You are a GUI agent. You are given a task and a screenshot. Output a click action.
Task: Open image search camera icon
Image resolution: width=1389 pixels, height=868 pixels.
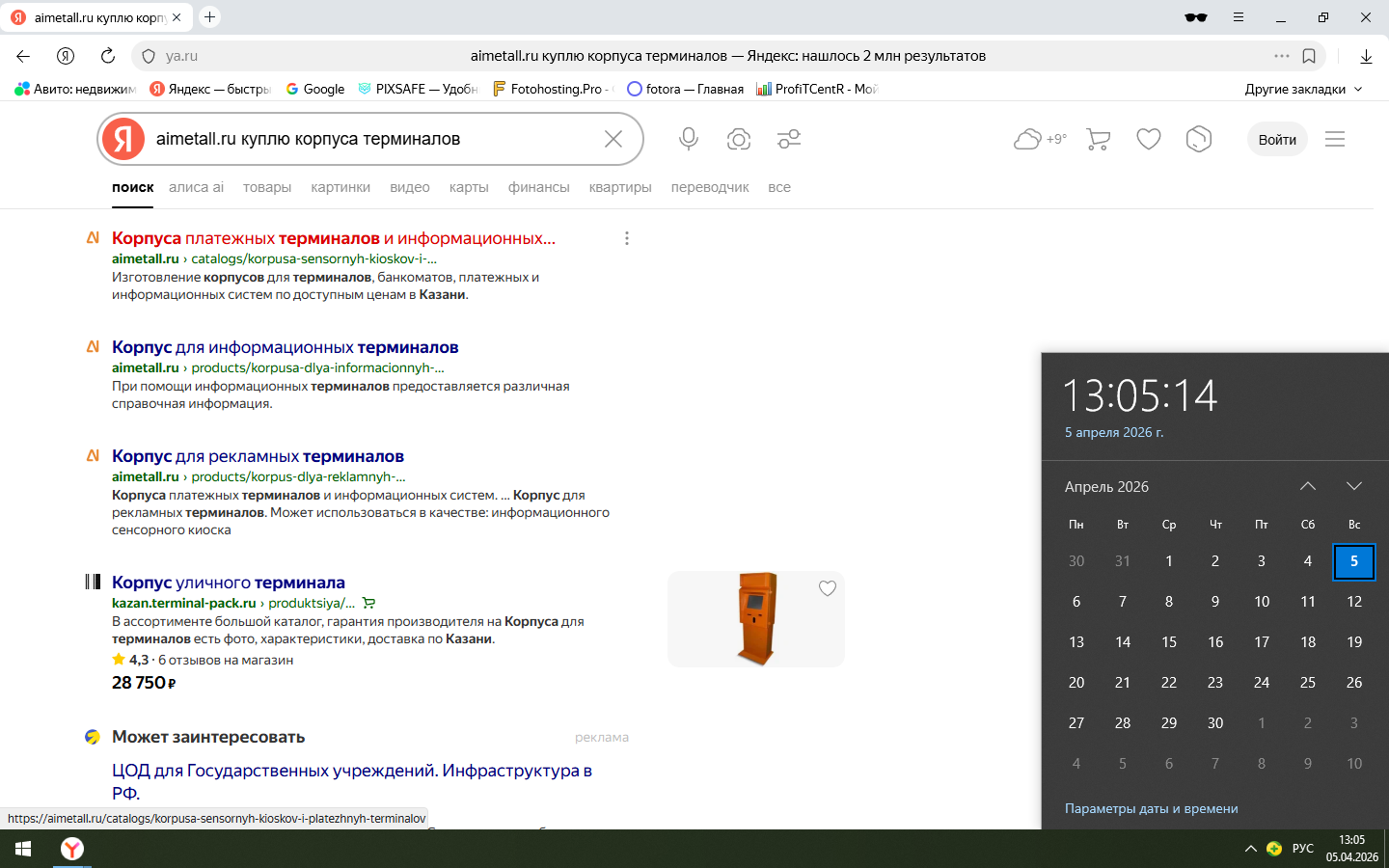739,139
